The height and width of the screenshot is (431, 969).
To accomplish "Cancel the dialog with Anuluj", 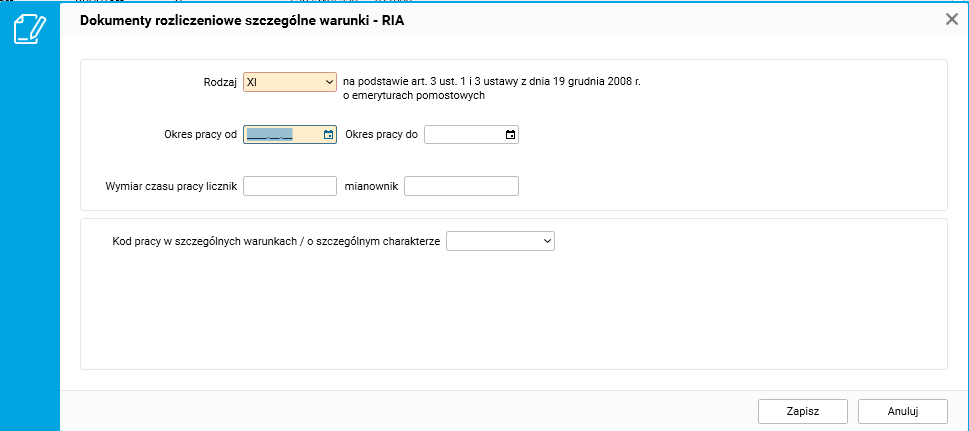I will 902,411.
